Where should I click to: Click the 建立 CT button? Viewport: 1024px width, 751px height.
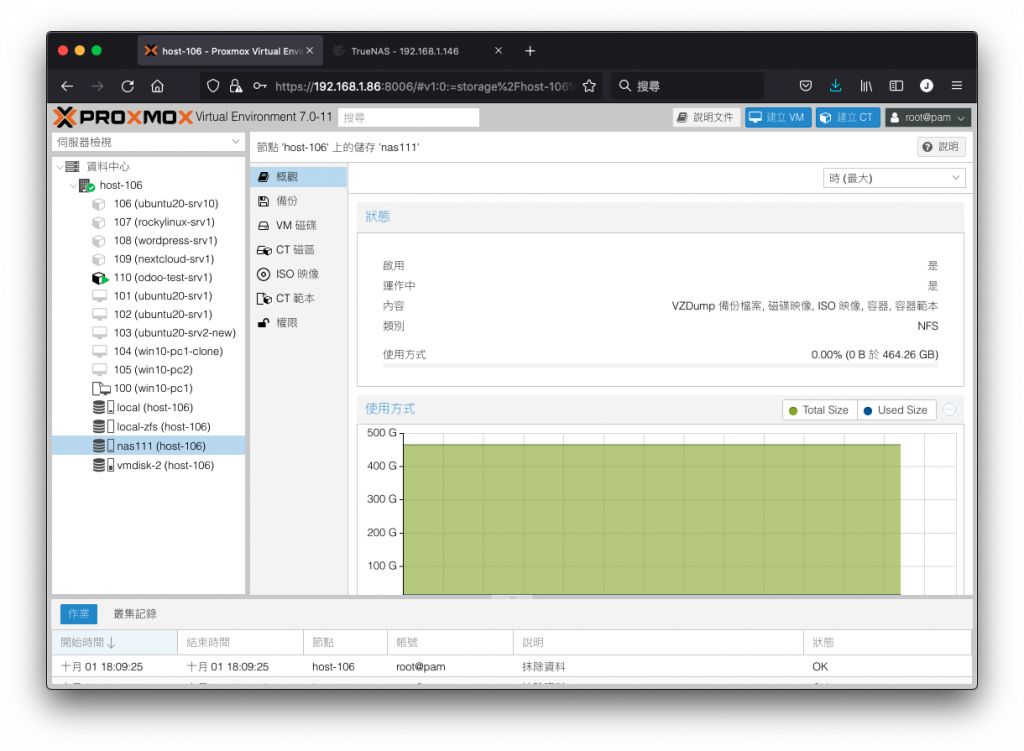848,118
